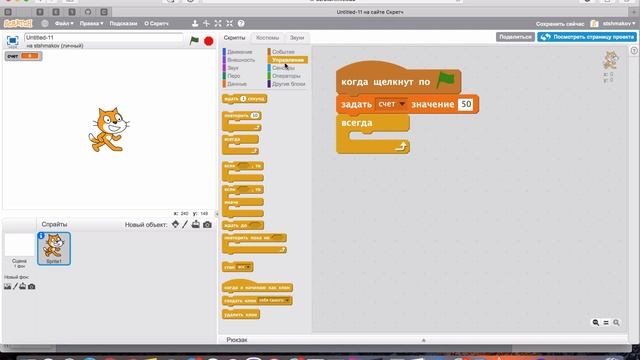The image size is (640, 360).
Task: Paint a new backdrop
Action: click(16, 287)
